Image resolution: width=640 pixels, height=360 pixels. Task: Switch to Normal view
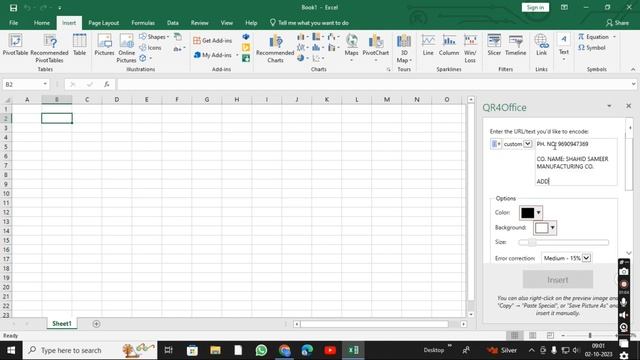coord(514,335)
